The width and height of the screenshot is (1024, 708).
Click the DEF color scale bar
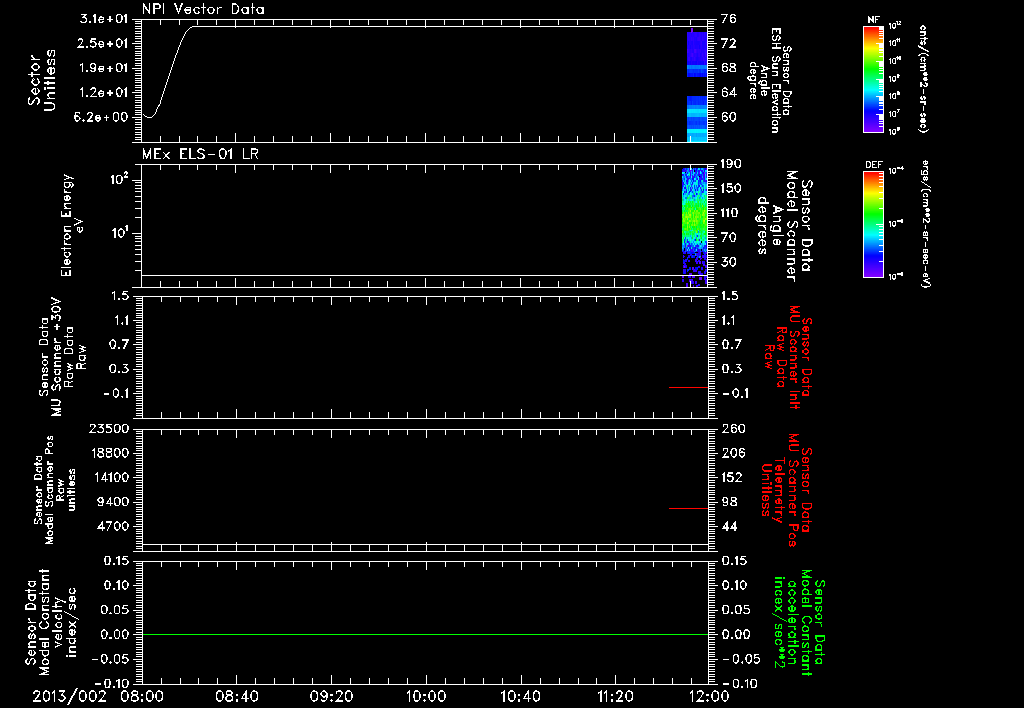point(873,225)
